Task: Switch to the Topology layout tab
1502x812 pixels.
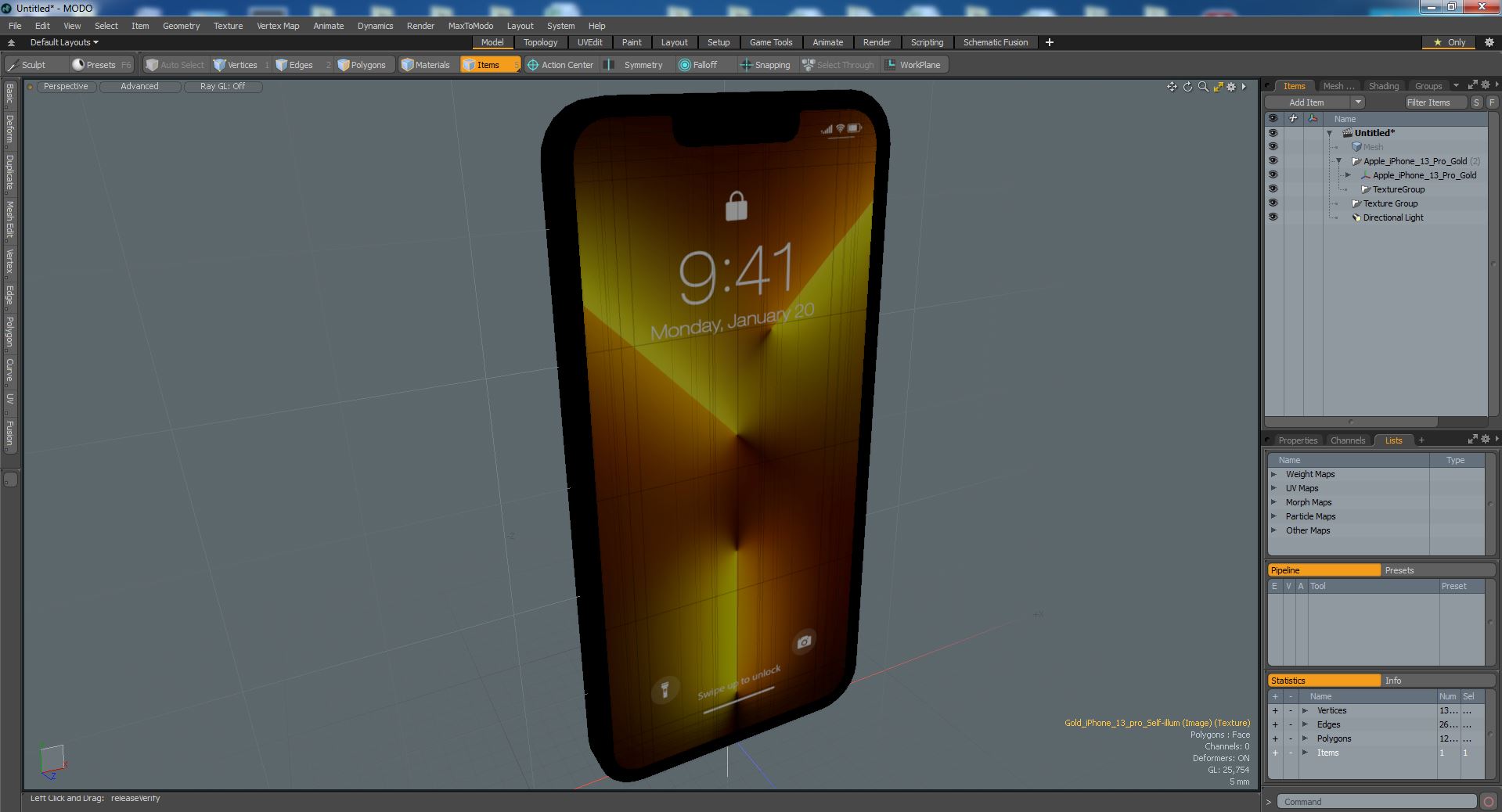Action: [x=540, y=42]
